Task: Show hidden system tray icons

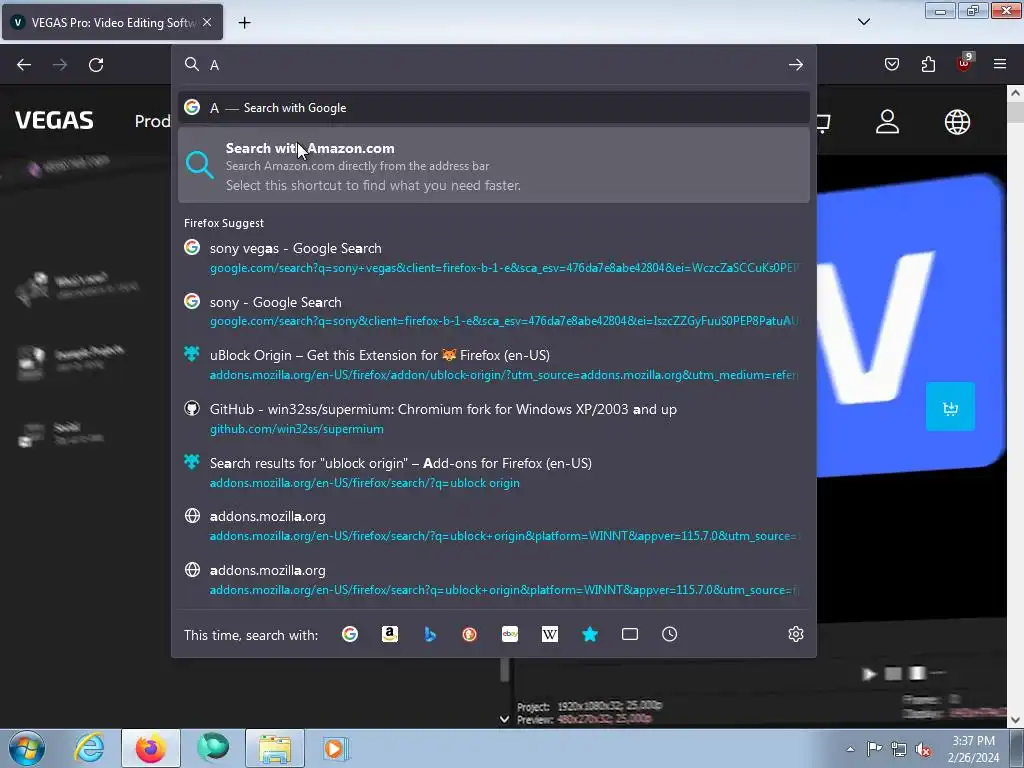Action: (850, 749)
